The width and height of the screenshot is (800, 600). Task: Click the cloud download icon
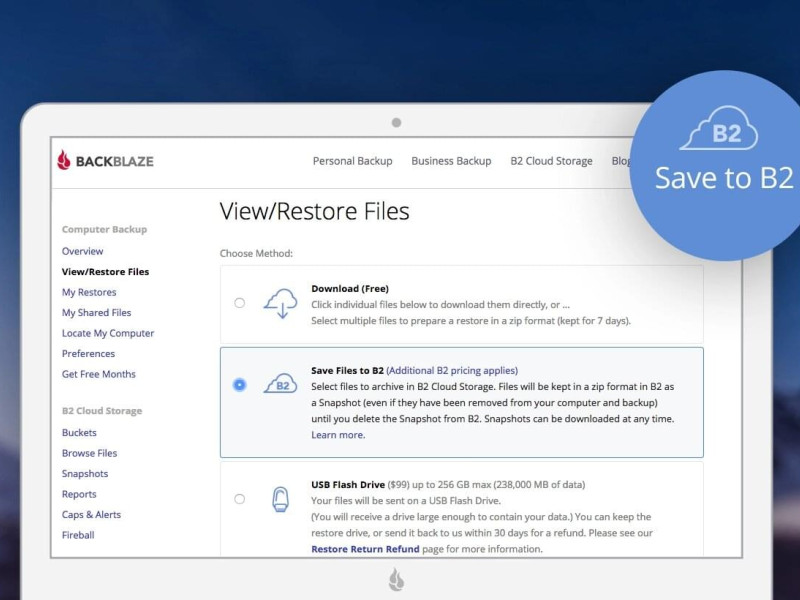point(281,303)
